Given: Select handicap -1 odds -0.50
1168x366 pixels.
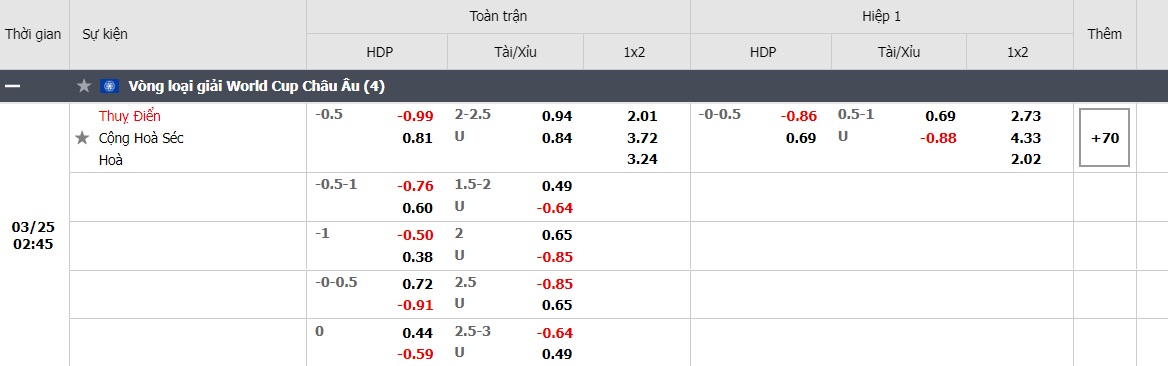Looking at the screenshot, I should [x=415, y=236].
